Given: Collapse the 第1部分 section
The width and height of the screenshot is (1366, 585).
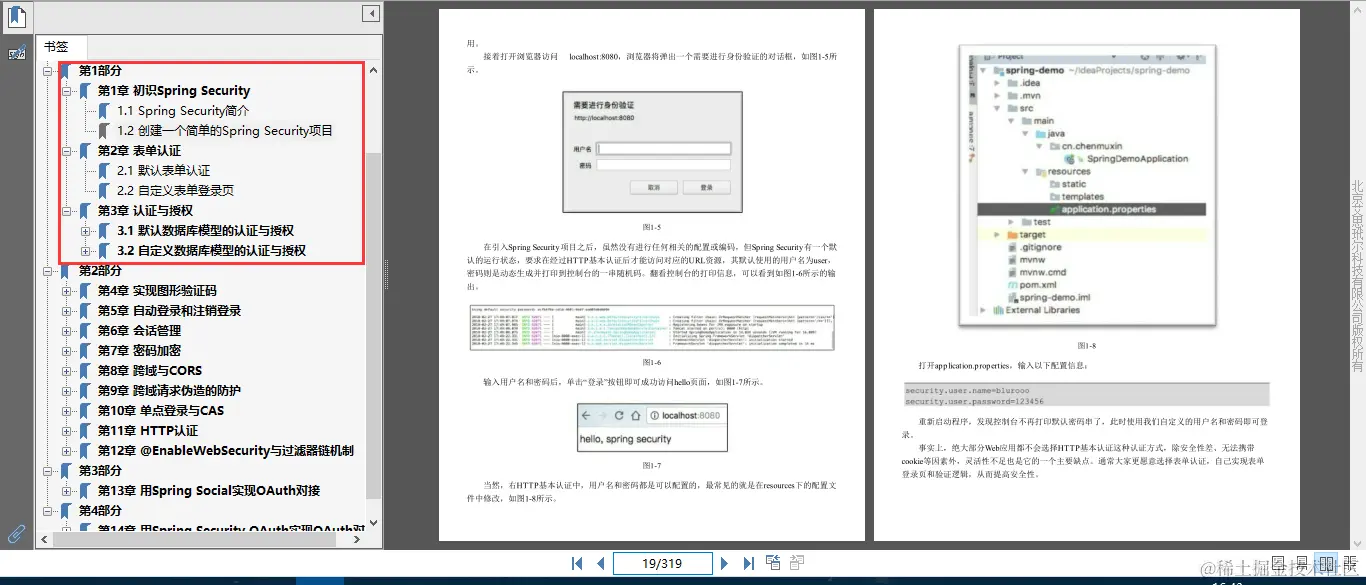Looking at the screenshot, I should click(x=48, y=71).
